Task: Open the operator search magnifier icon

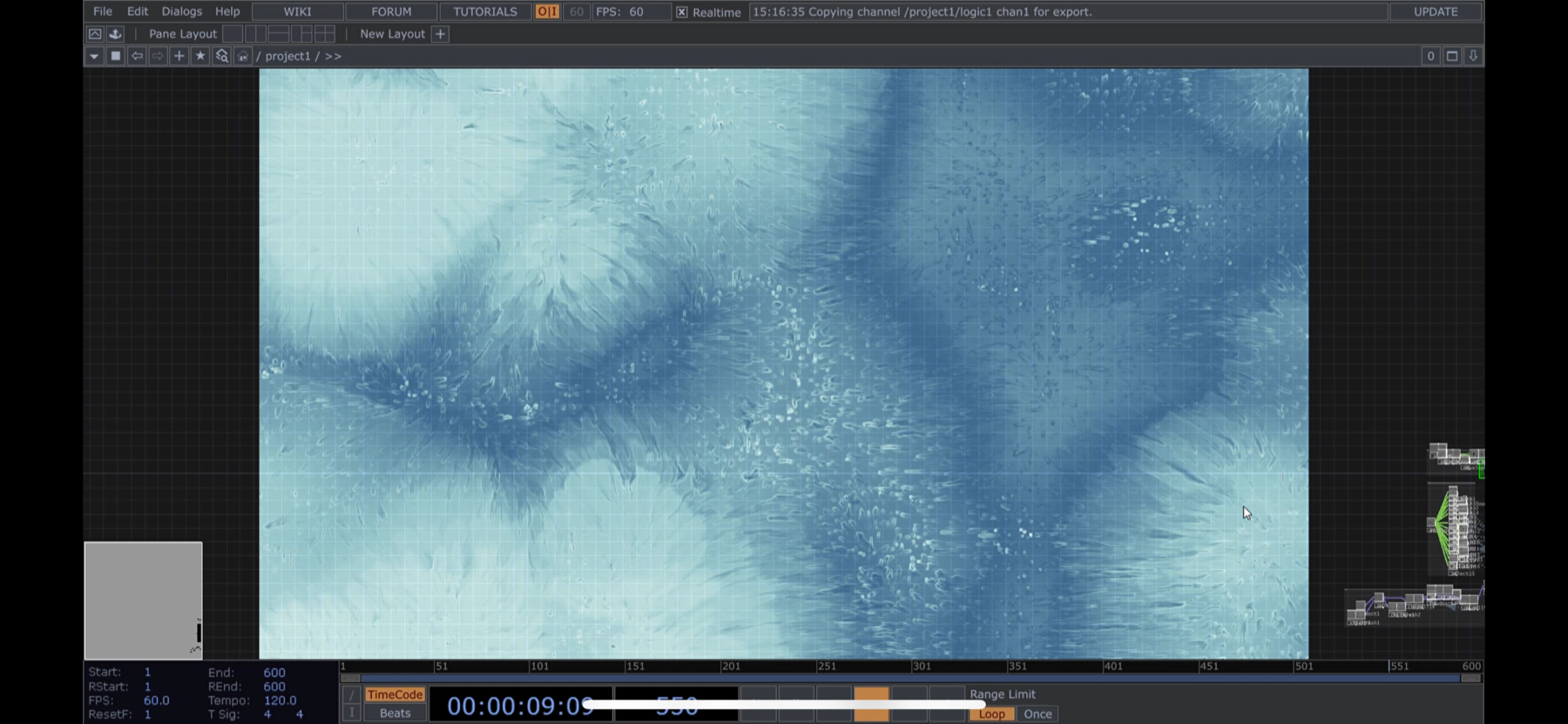Action: 221,56
